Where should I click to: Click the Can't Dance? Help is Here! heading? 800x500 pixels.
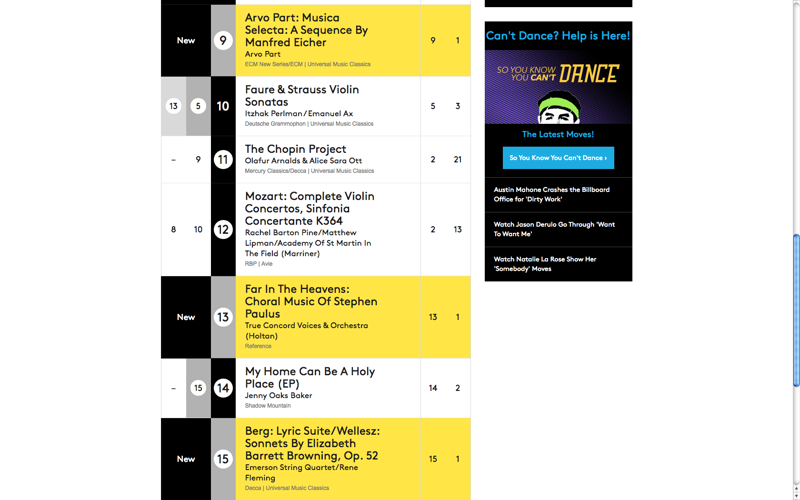(558, 36)
